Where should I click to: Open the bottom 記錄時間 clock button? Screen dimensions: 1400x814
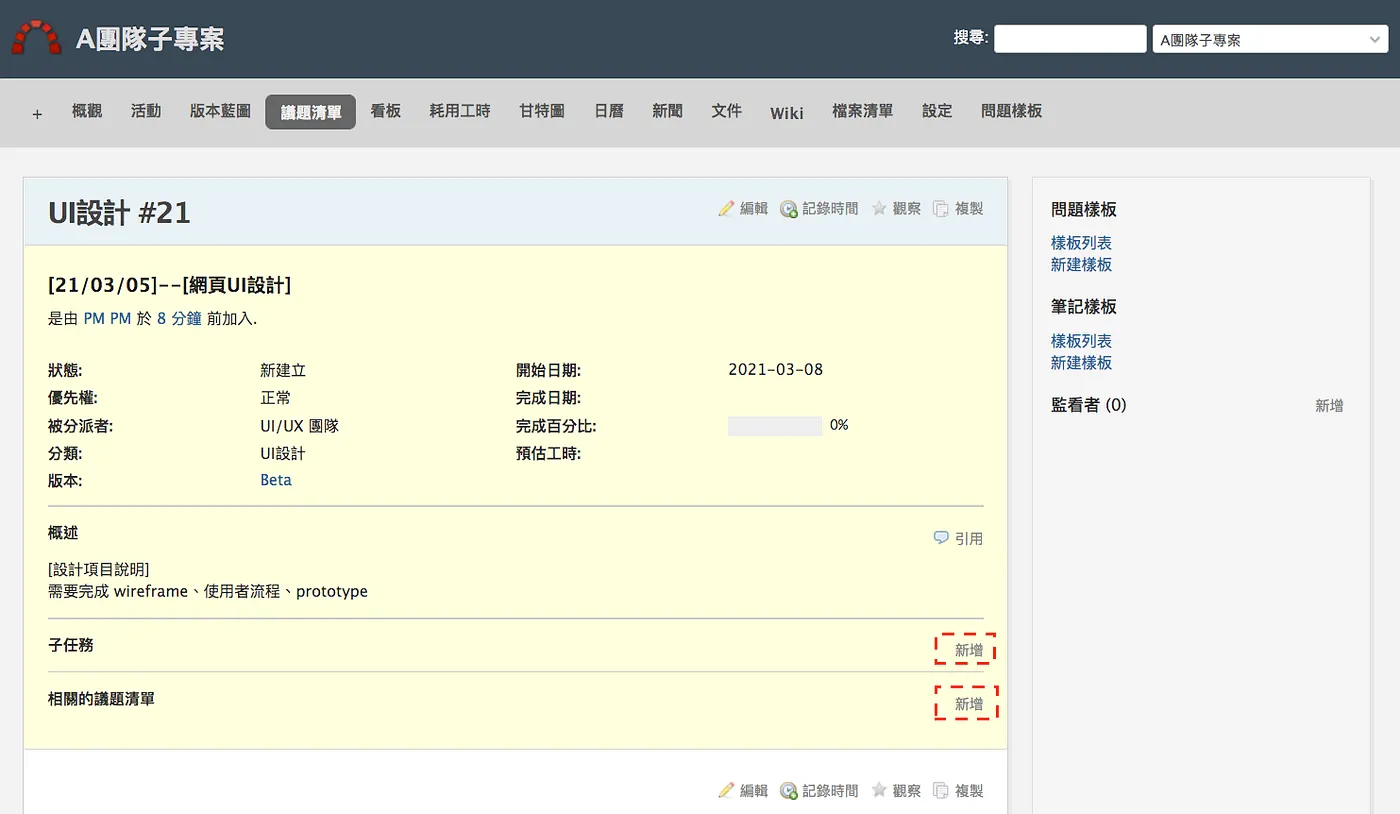819,790
